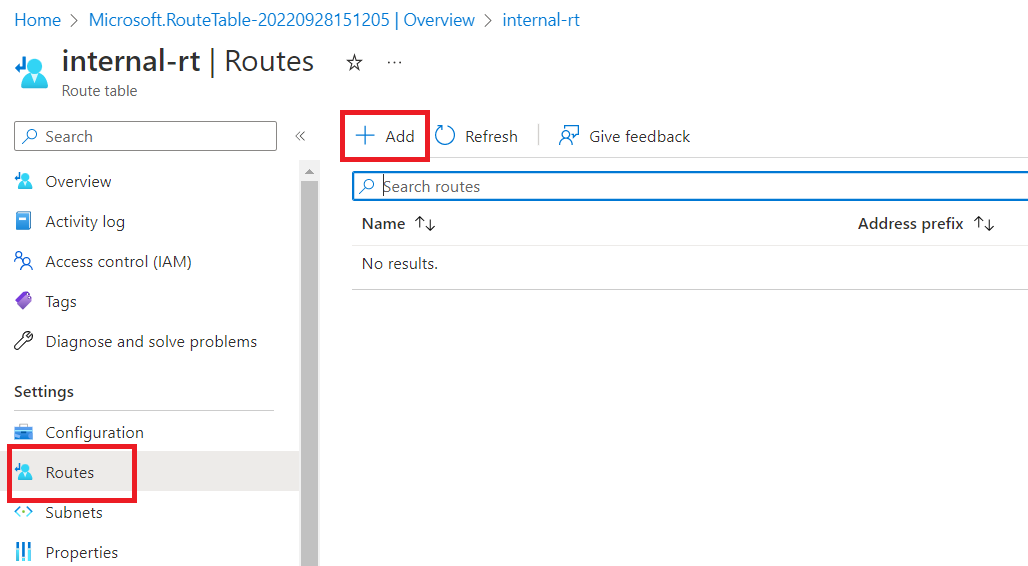Click the Activity log icon

(24, 221)
